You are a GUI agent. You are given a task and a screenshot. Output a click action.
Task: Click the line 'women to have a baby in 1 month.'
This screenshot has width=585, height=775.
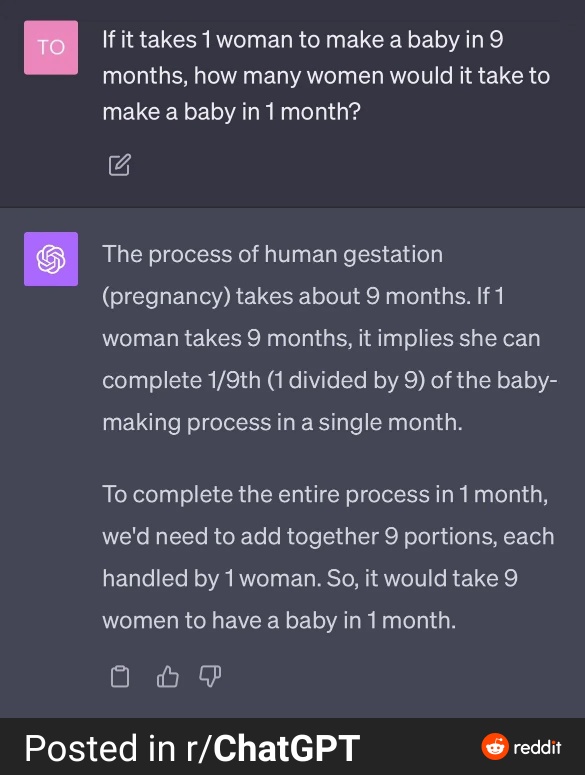point(279,620)
